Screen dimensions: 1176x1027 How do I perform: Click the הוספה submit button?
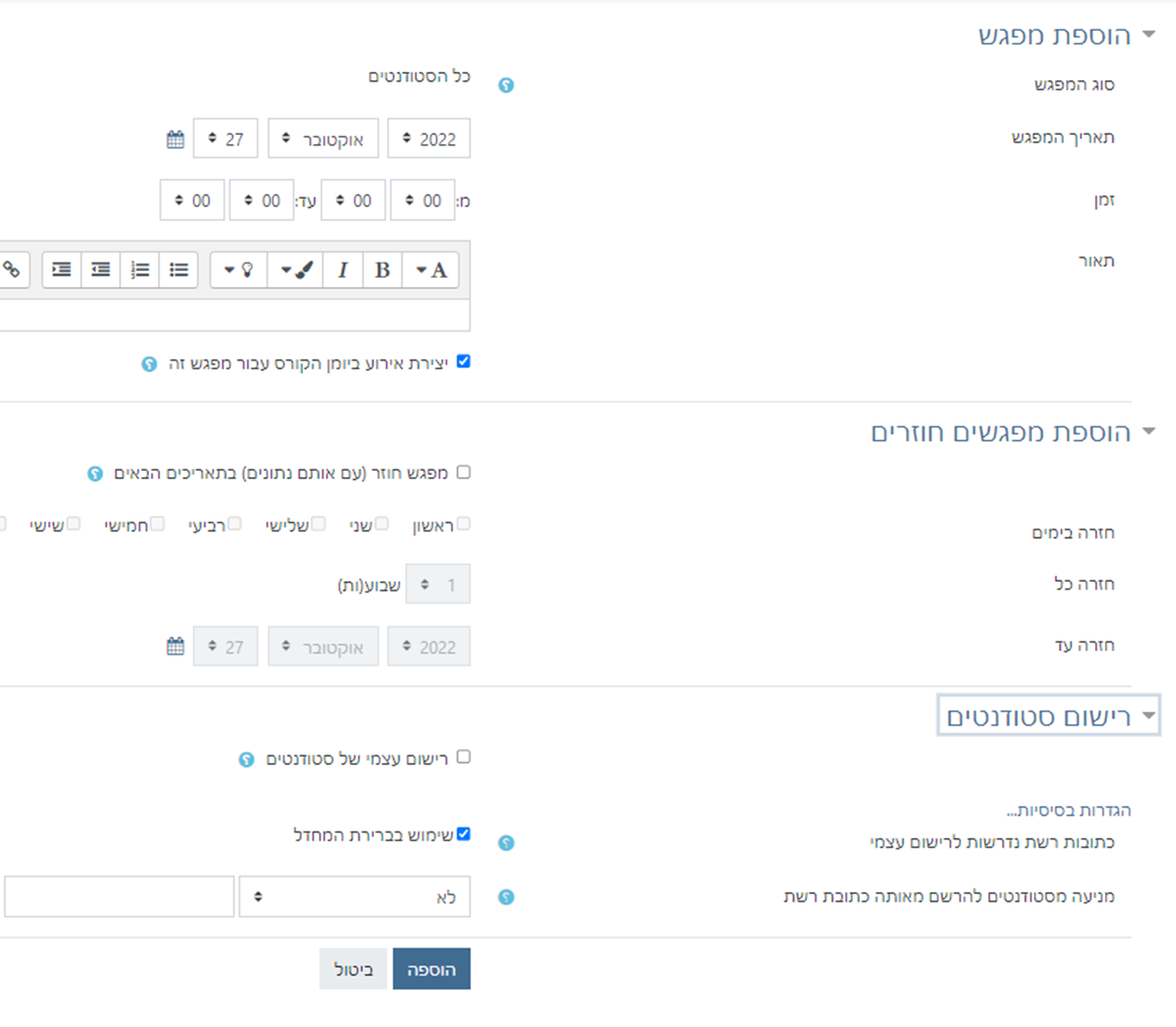[432, 969]
